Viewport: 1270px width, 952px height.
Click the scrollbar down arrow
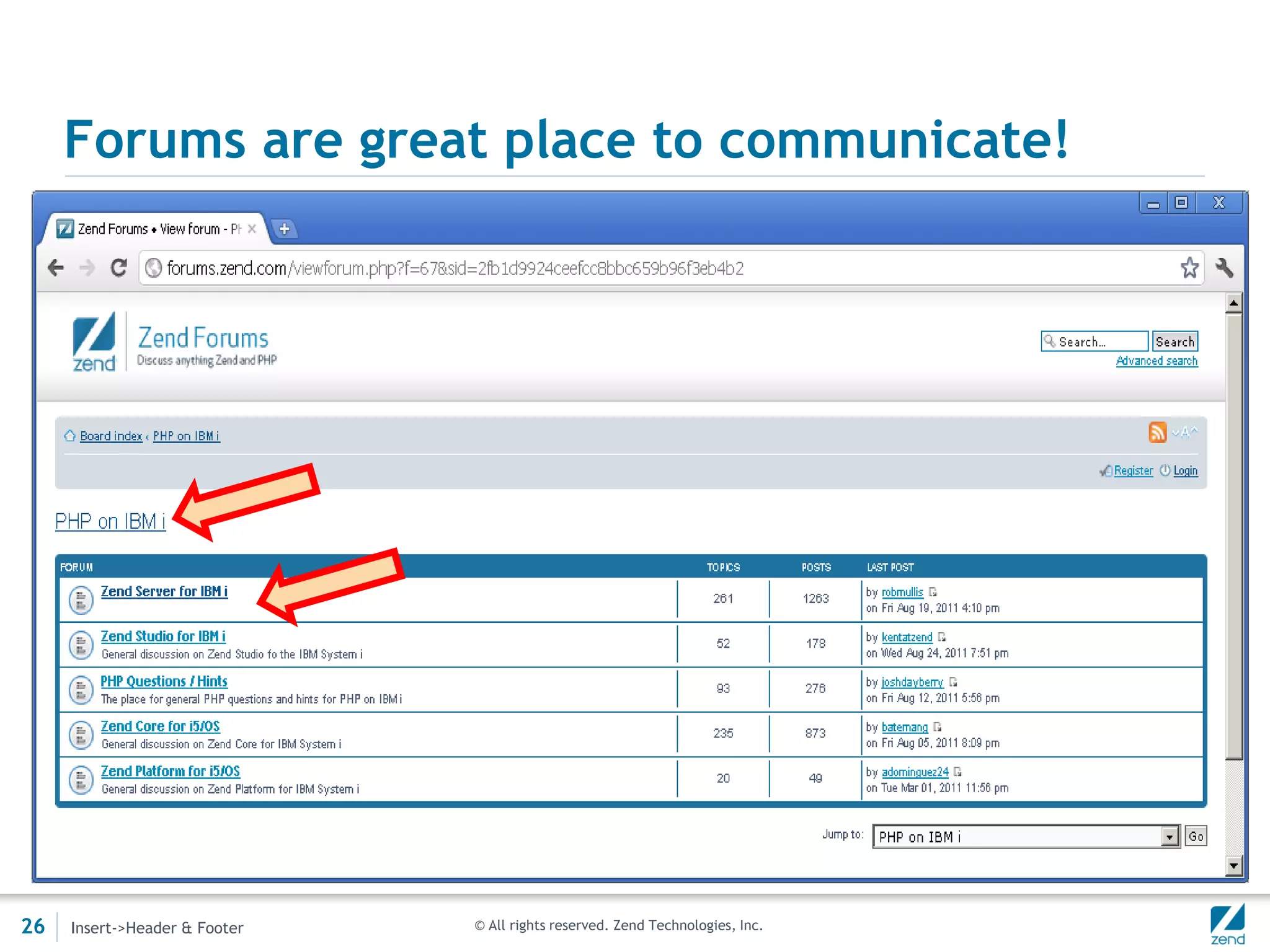1233,865
